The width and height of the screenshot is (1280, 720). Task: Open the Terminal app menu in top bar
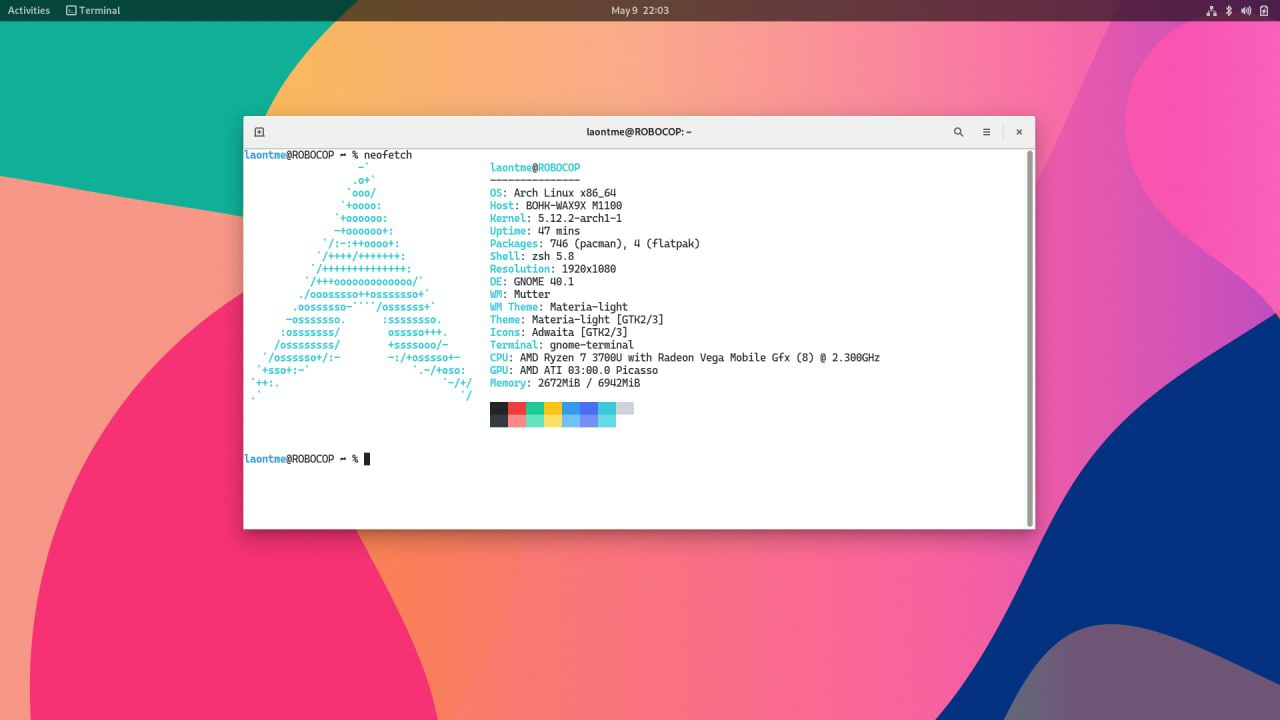click(93, 10)
